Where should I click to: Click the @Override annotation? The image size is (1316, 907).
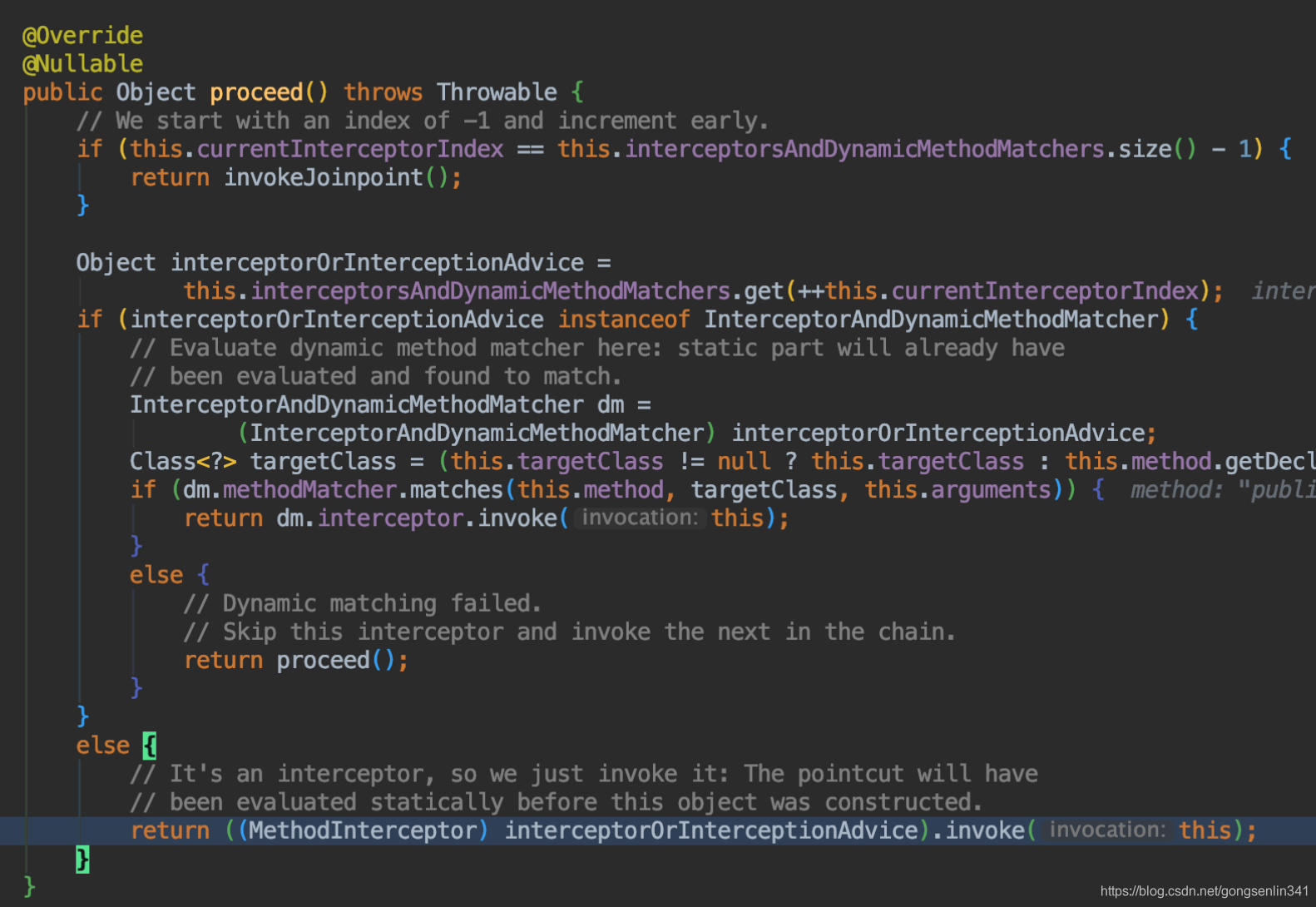[x=82, y=36]
